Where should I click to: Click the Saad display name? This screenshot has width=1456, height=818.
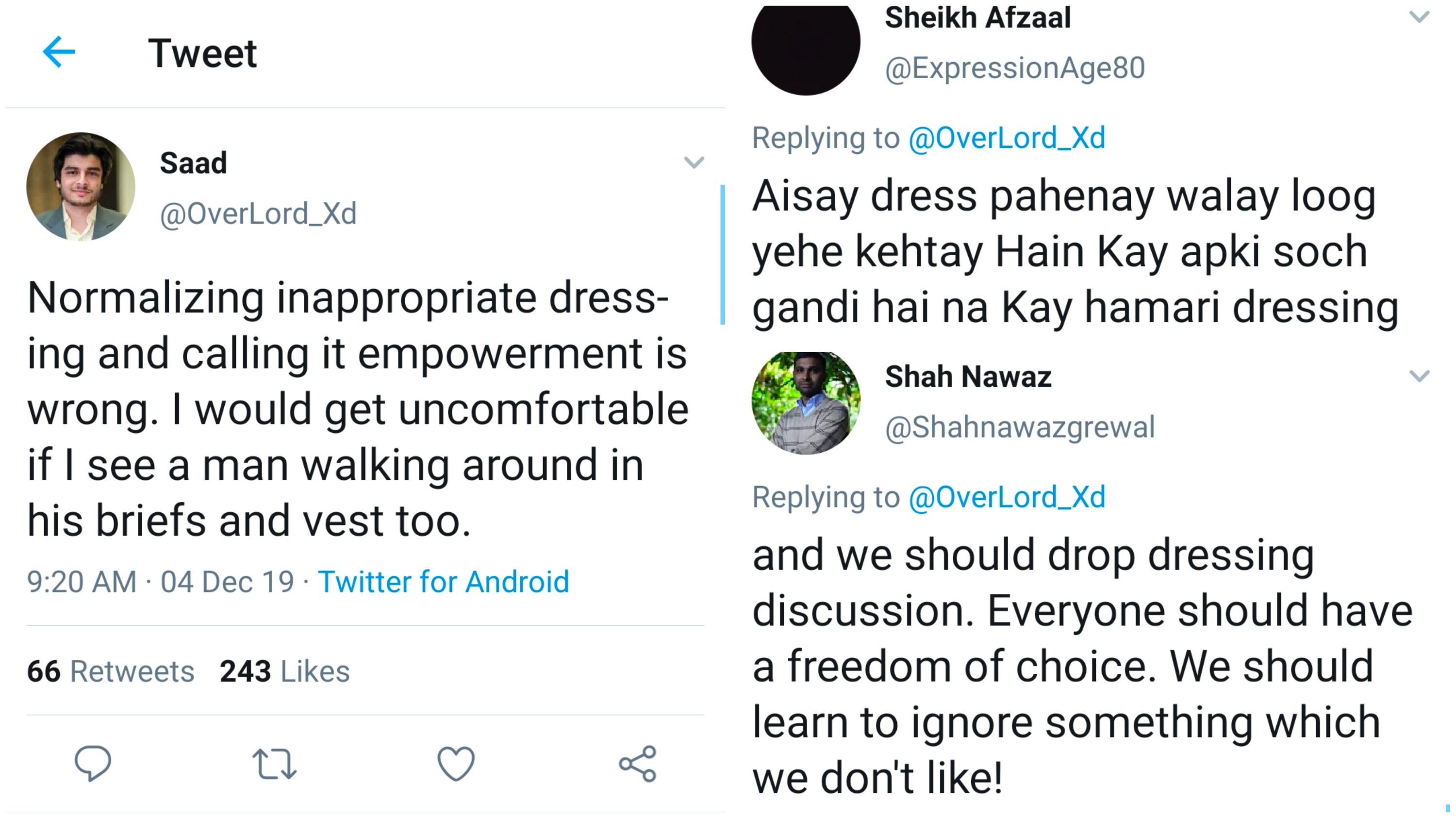(193, 164)
